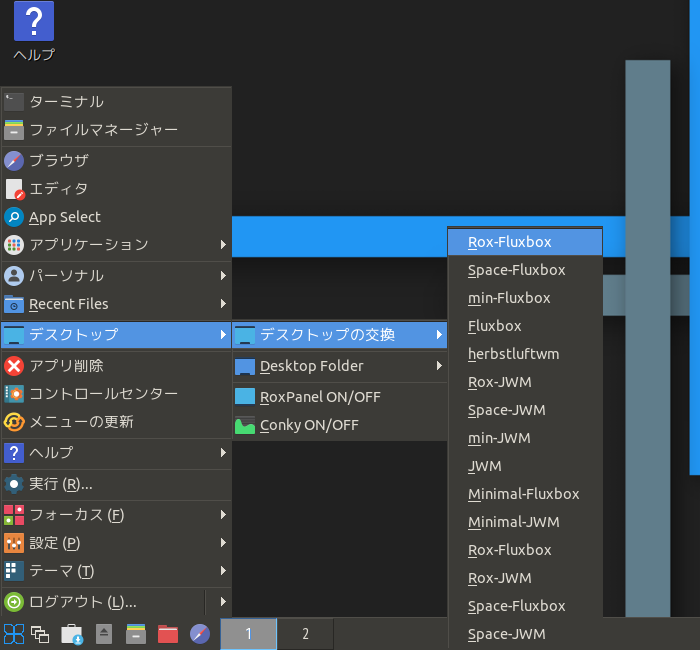The image size is (700, 650).
Task: Launch the browser compass icon in the taskbar
Action: 200,634
